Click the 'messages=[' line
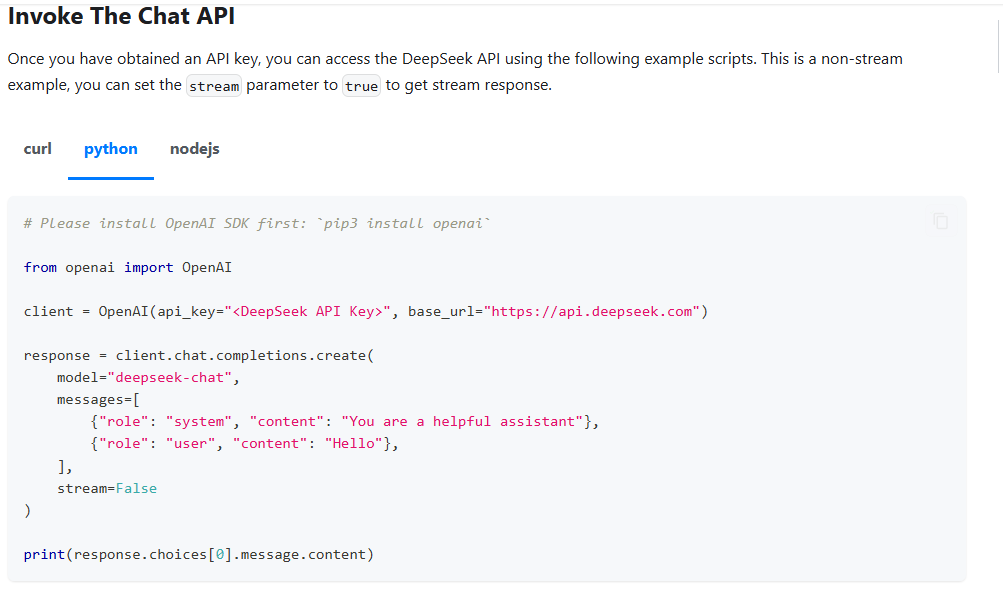 [98, 400]
